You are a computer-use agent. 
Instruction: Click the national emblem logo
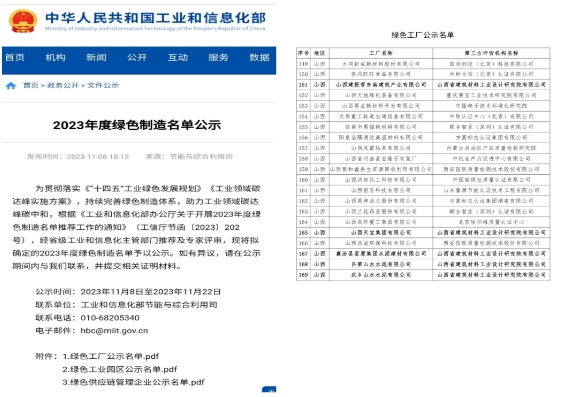pos(23,21)
